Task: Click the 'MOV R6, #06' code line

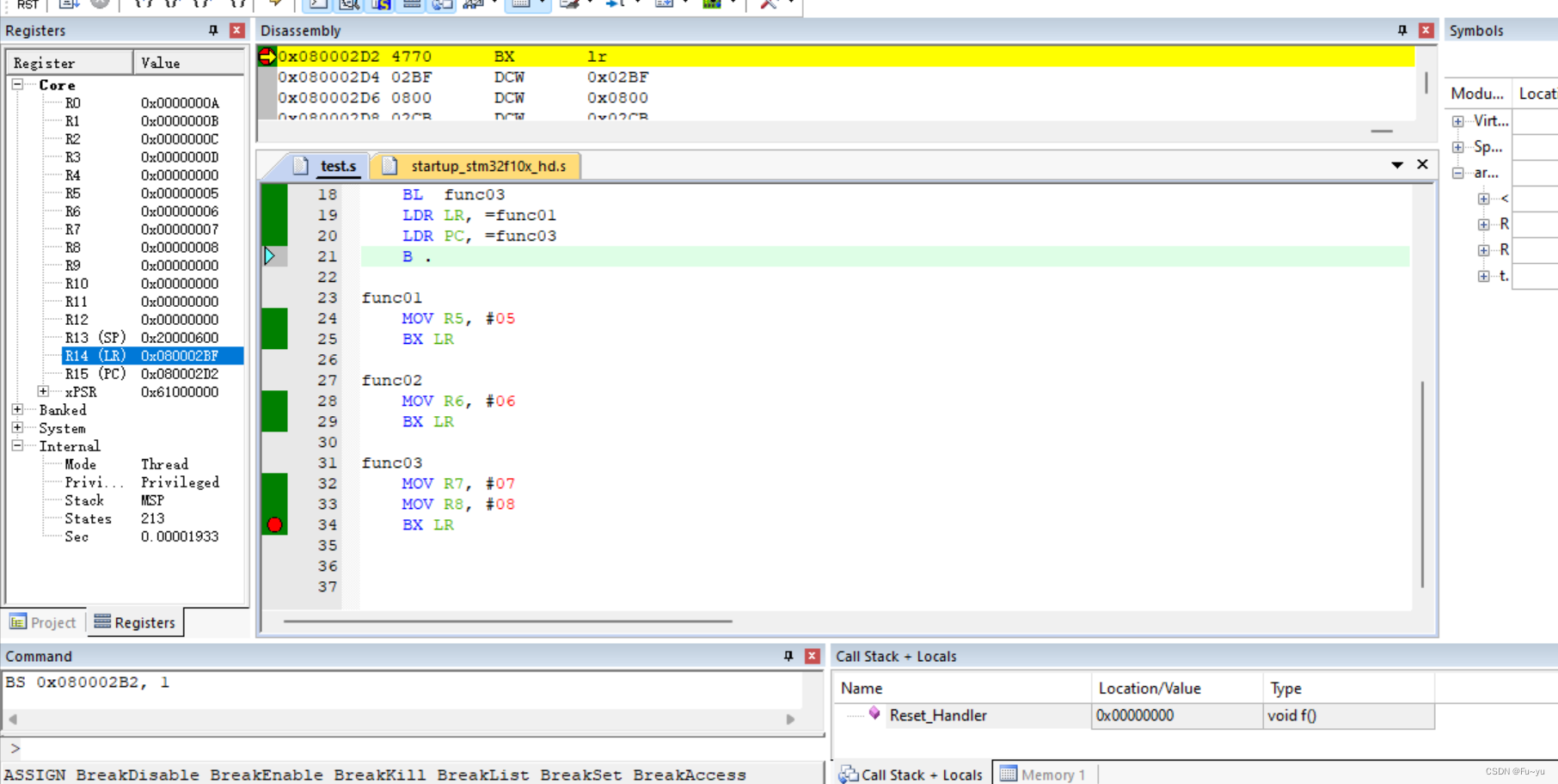Action: click(x=458, y=401)
